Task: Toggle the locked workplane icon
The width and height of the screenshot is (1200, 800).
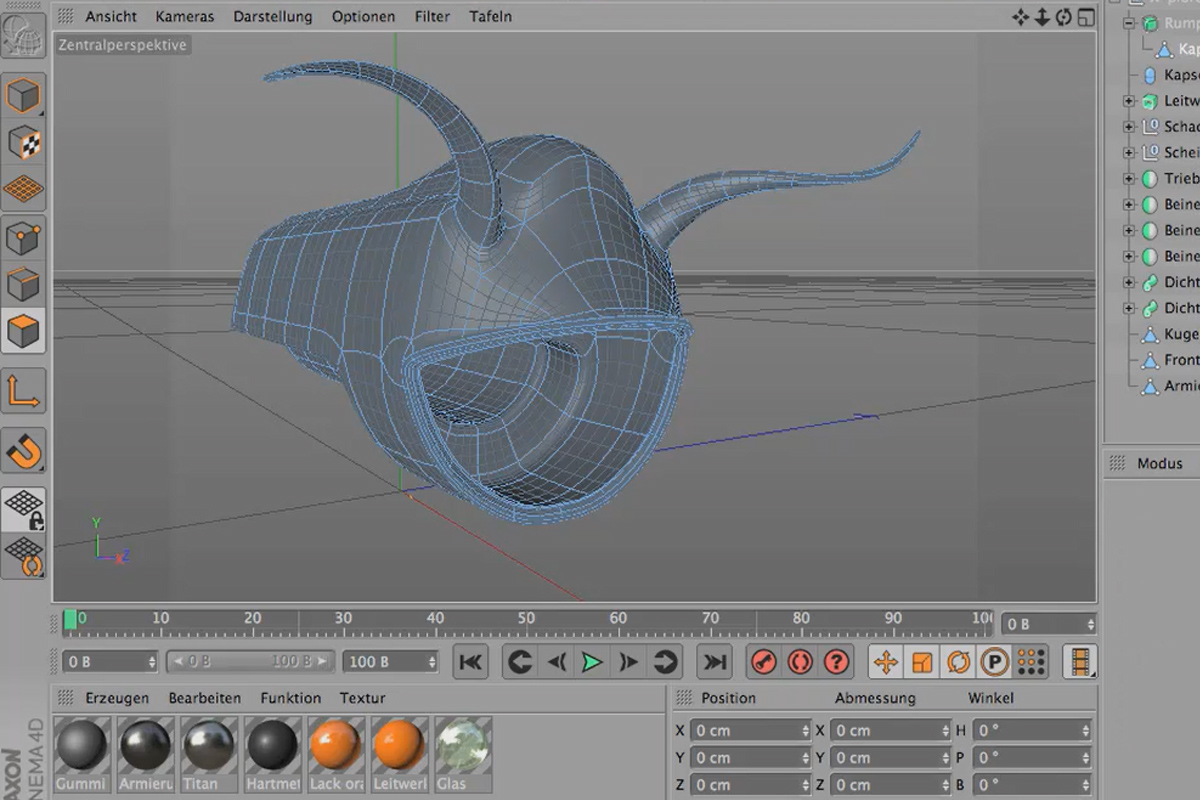Action: click(23, 510)
